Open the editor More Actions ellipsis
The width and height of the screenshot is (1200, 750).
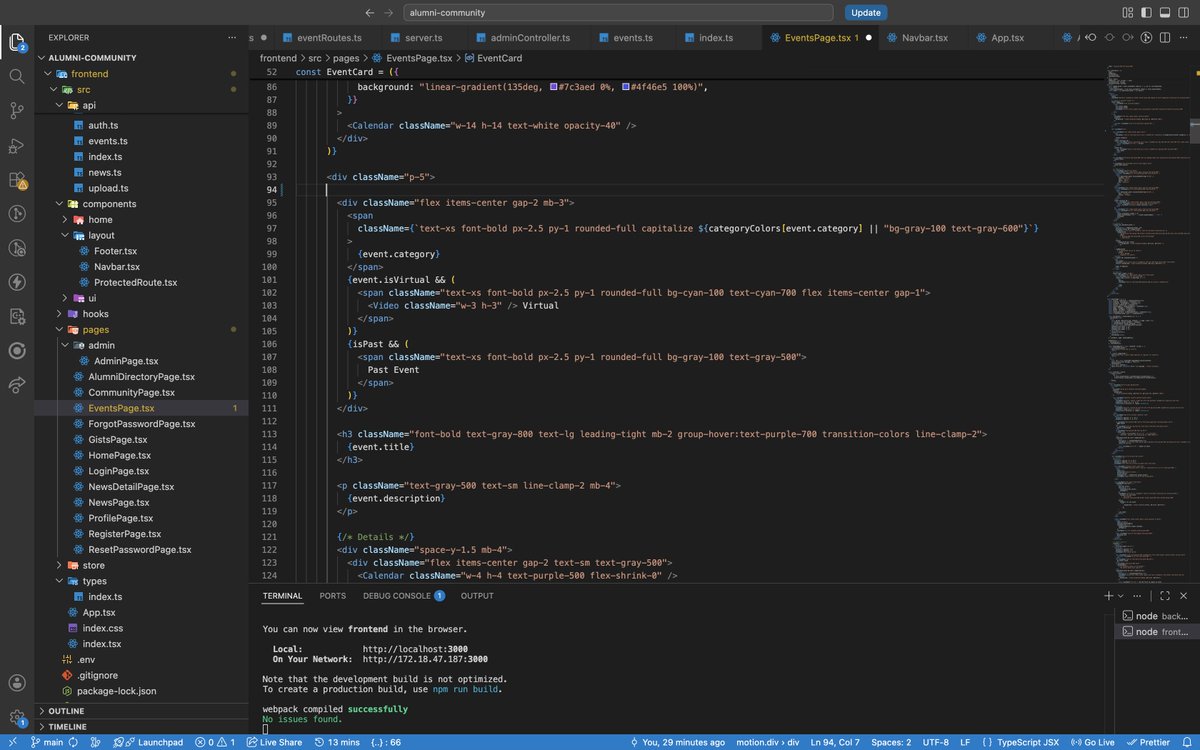click(x=1185, y=38)
